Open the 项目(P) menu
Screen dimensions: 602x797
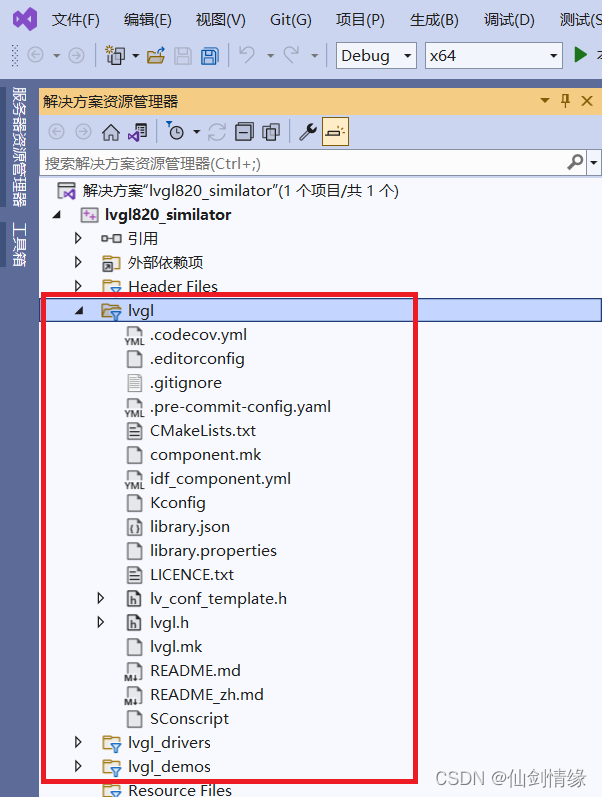360,20
